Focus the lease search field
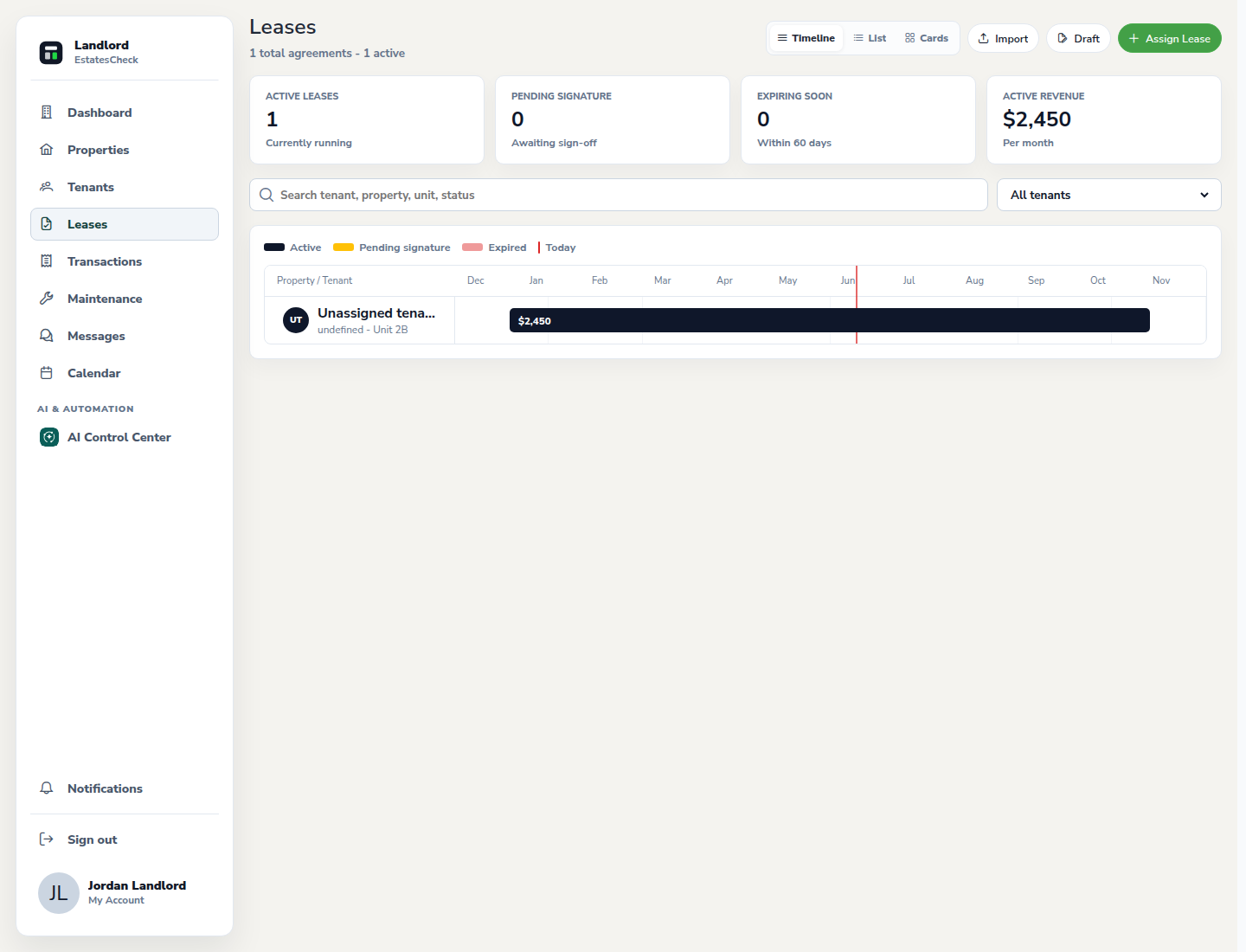 (x=619, y=195)
